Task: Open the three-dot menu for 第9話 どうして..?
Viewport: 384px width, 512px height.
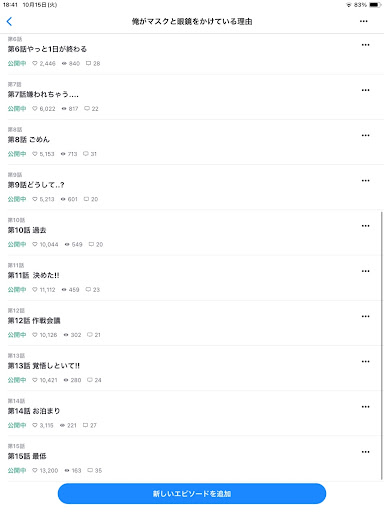Action: coord(365,181)
